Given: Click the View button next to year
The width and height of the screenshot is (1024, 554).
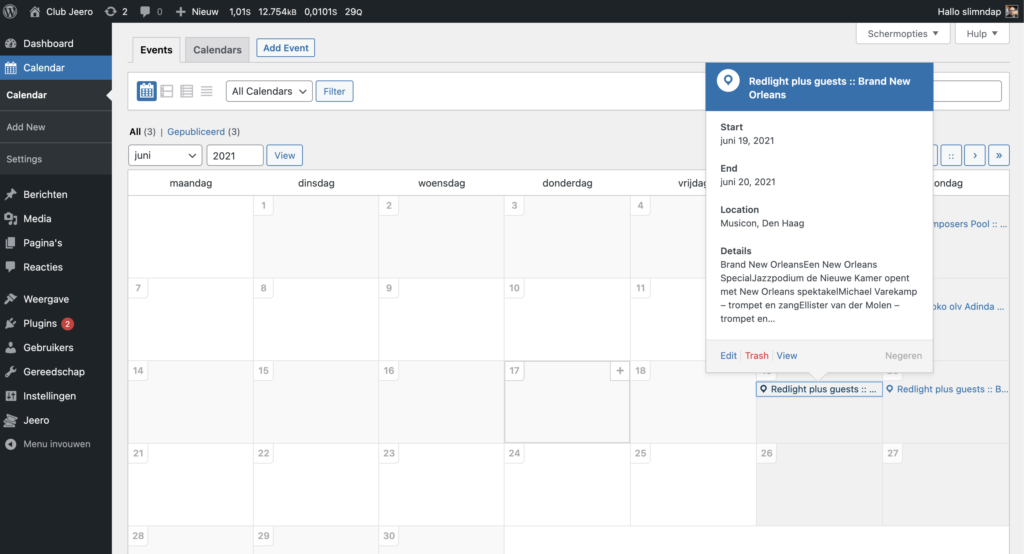Looking at the screenshot, I should click(284, 155).
